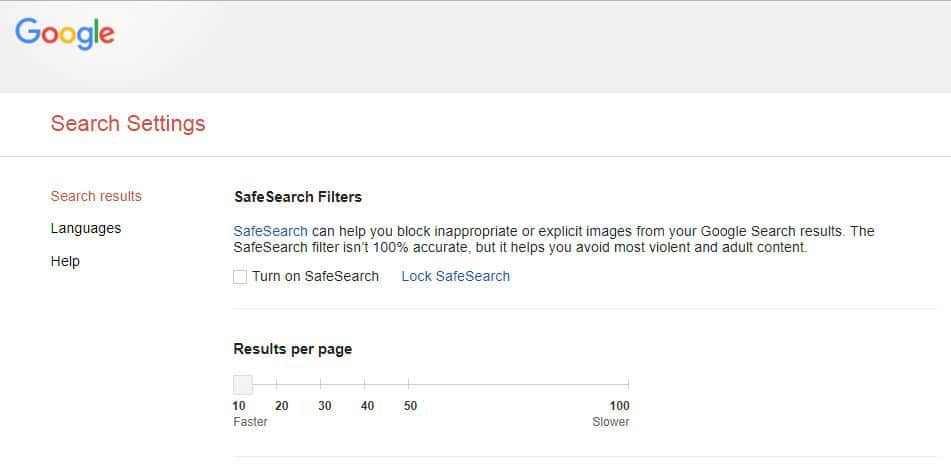Click the Results per page slider handle
This screenshot has height=468, width=951.
[x=243, y=384]
